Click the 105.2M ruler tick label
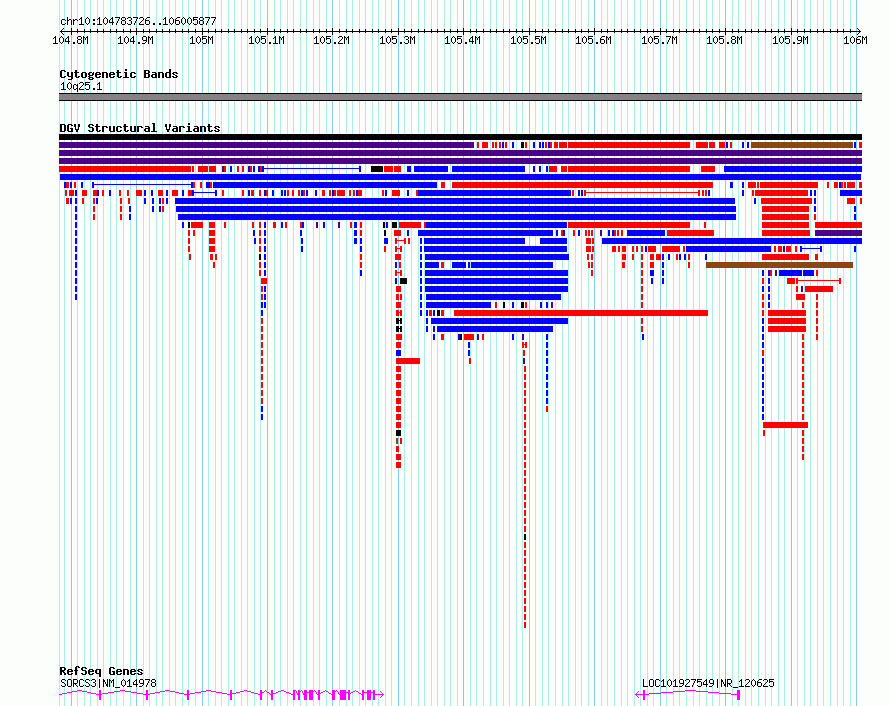This screenshot has width=890, height=706. 331,40
